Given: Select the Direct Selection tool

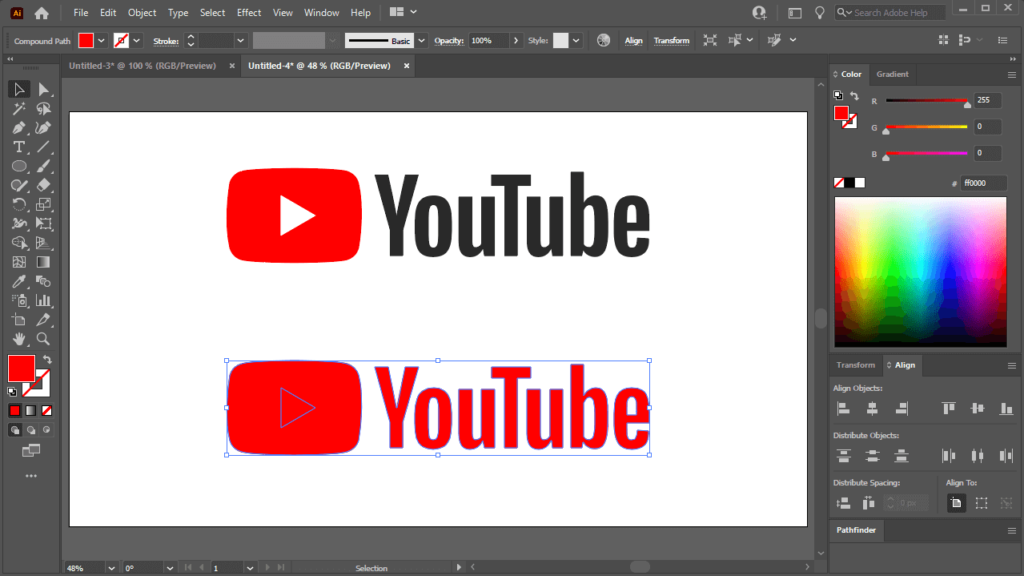Looking at the screenshot, I should [43, 90].
